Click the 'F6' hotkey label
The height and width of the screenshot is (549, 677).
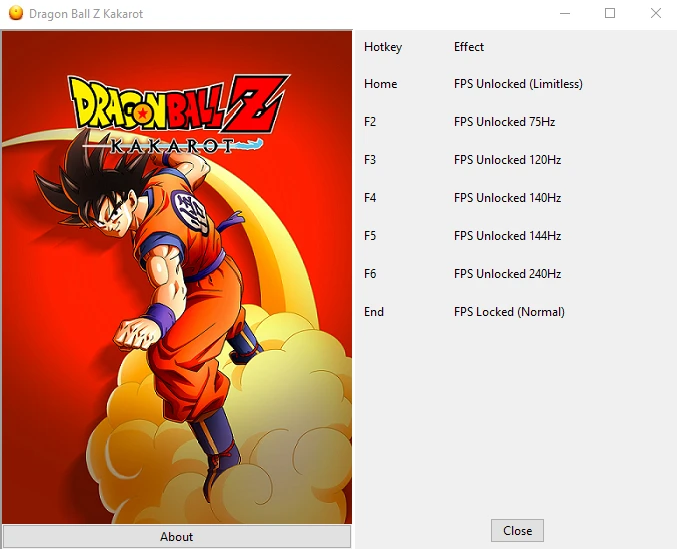coord(370,274)
